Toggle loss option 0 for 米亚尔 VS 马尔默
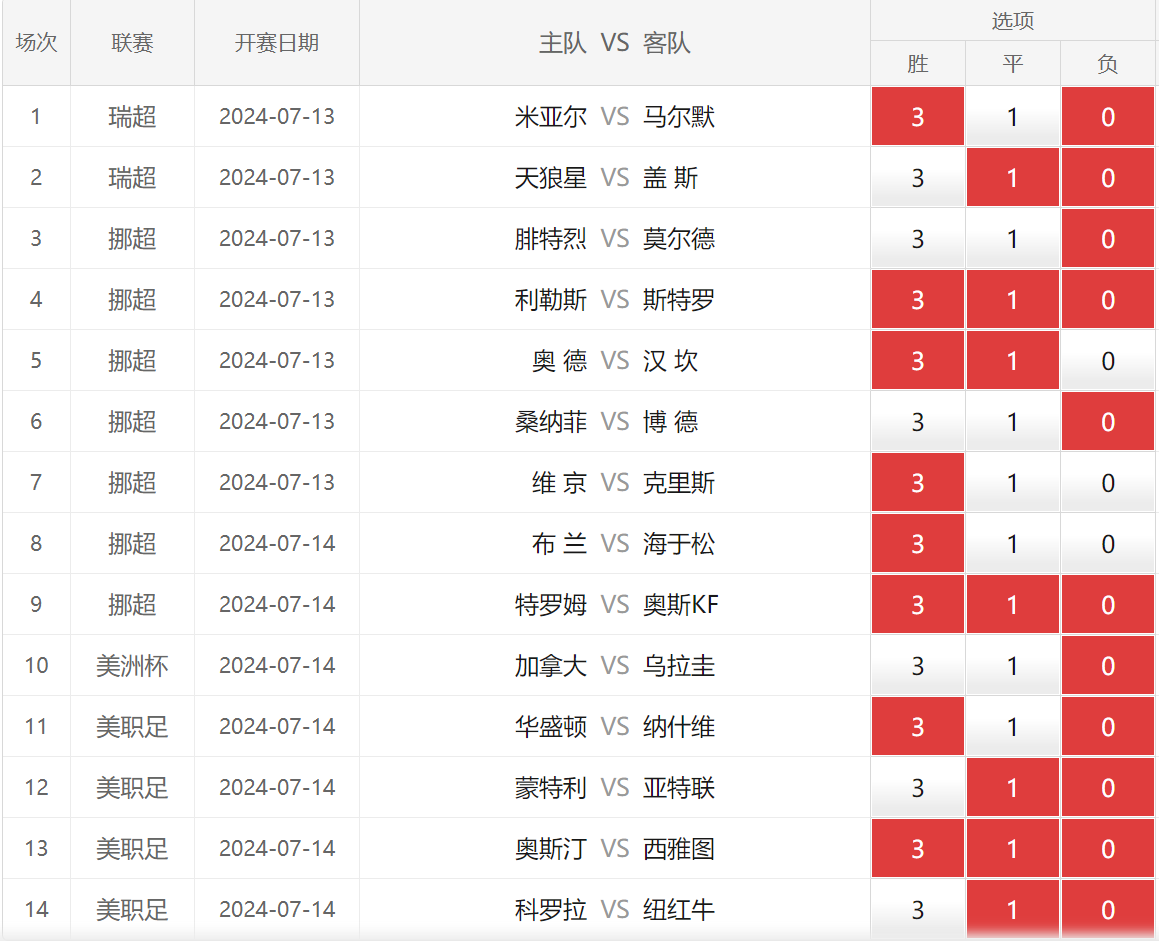The image size is (1159, 945). 1107,116
